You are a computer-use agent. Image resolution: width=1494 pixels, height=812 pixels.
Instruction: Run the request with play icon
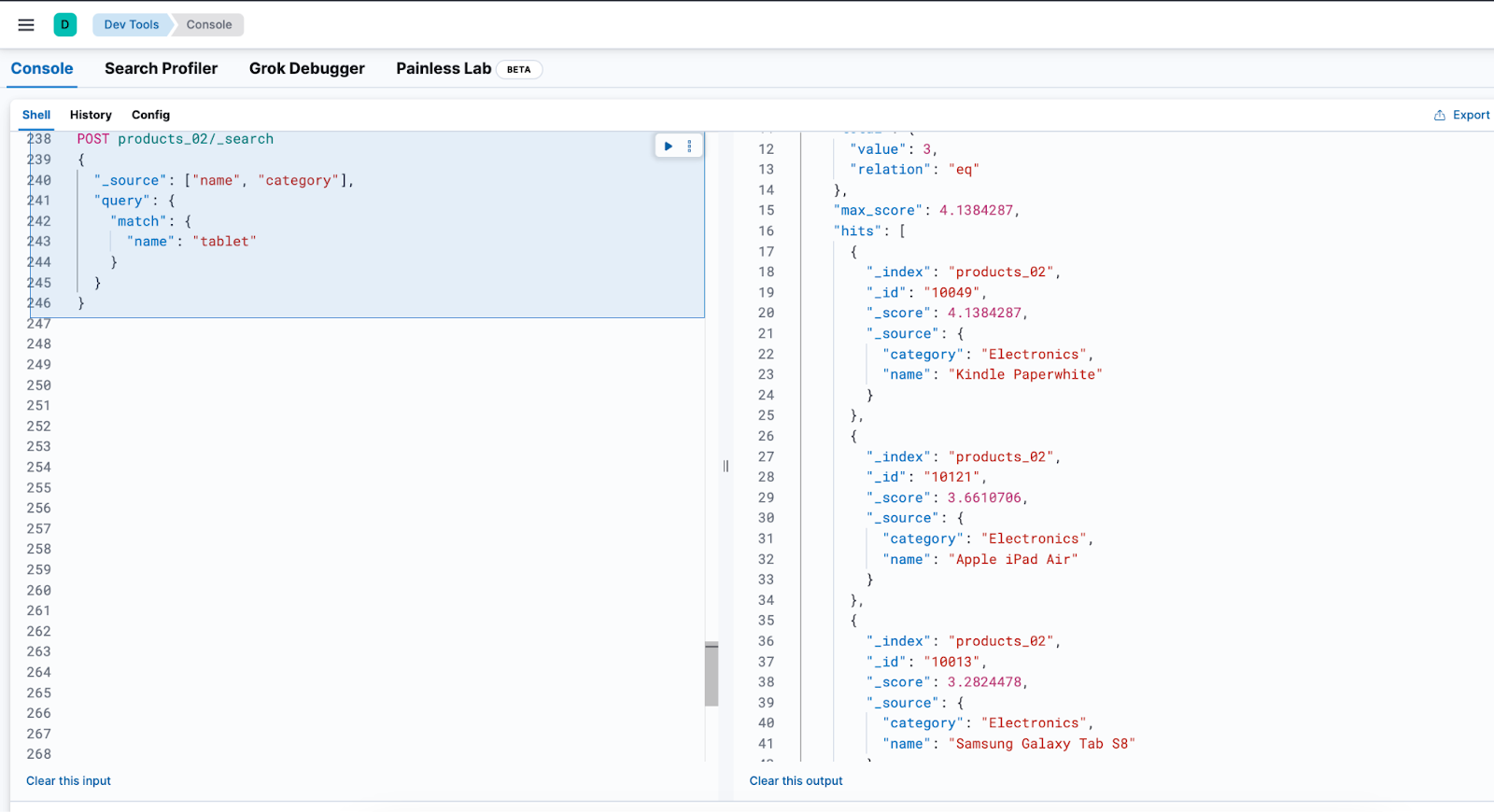669,147
